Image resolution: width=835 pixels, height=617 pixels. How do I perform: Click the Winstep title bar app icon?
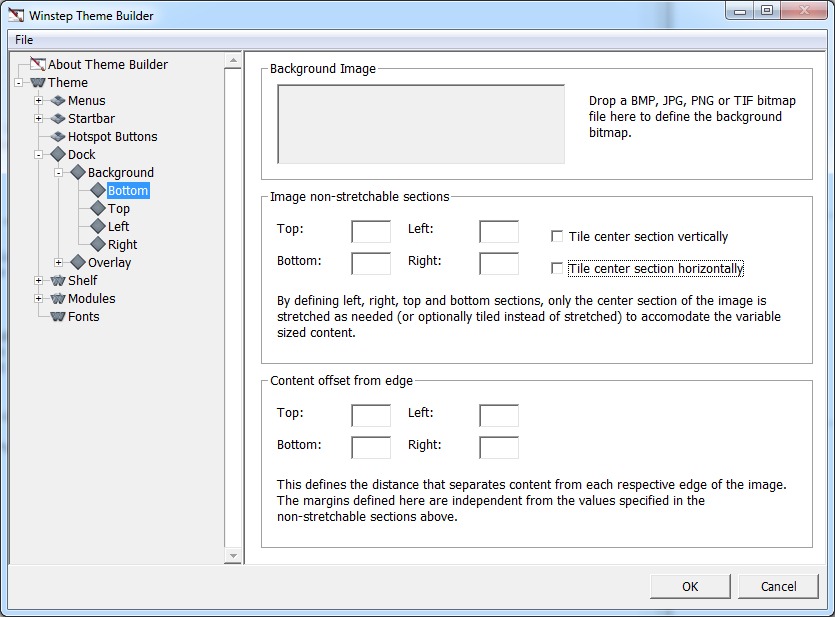(16, 15)
